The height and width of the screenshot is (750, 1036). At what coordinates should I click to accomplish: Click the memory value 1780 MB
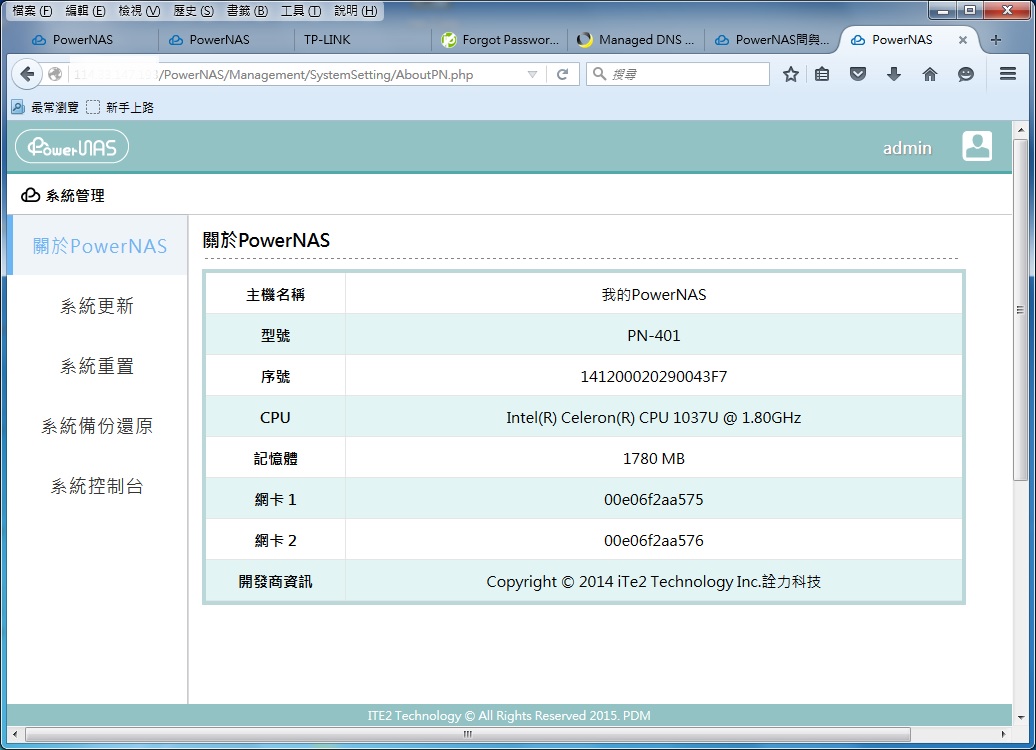[653, 459]
